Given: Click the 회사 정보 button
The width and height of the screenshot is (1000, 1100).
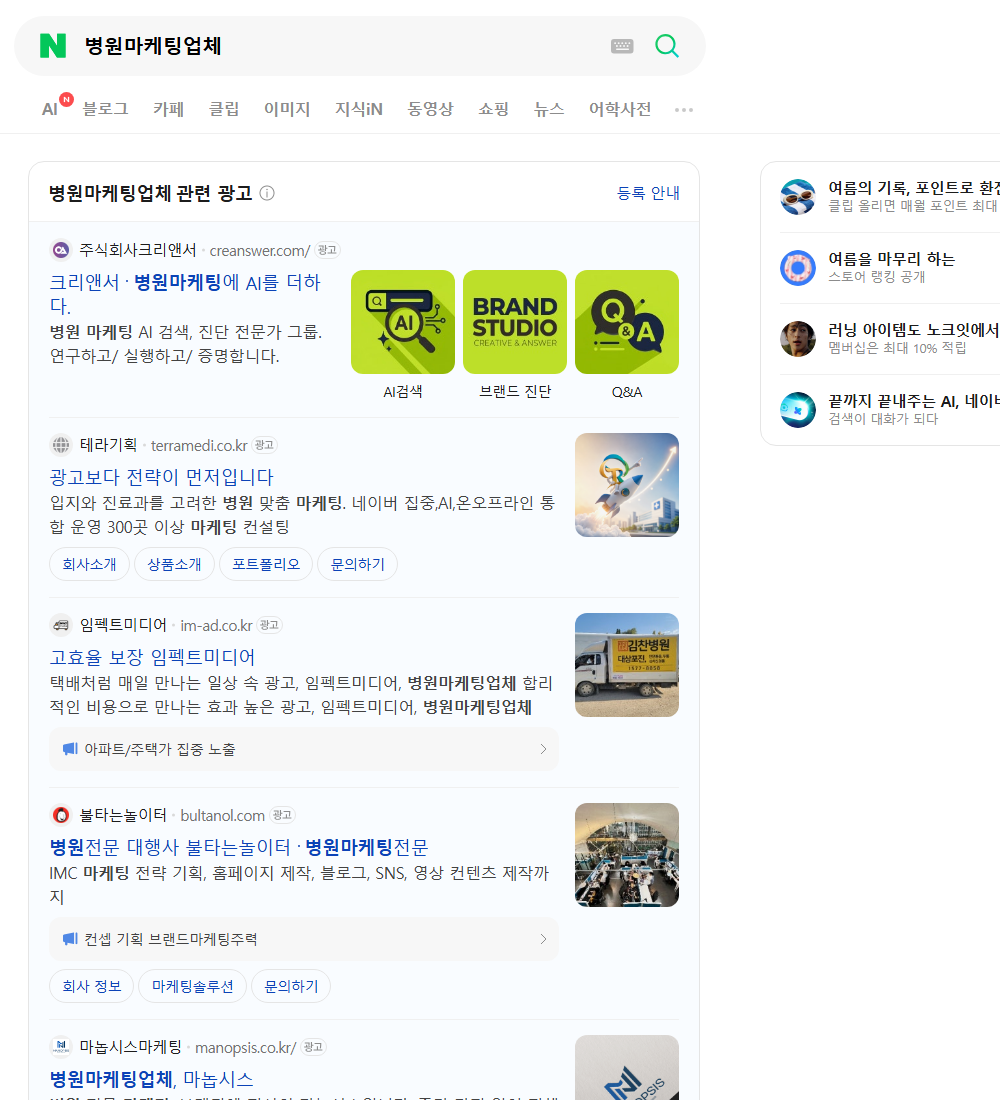Looking at the screenshot, I should click(x=92, y=986).
